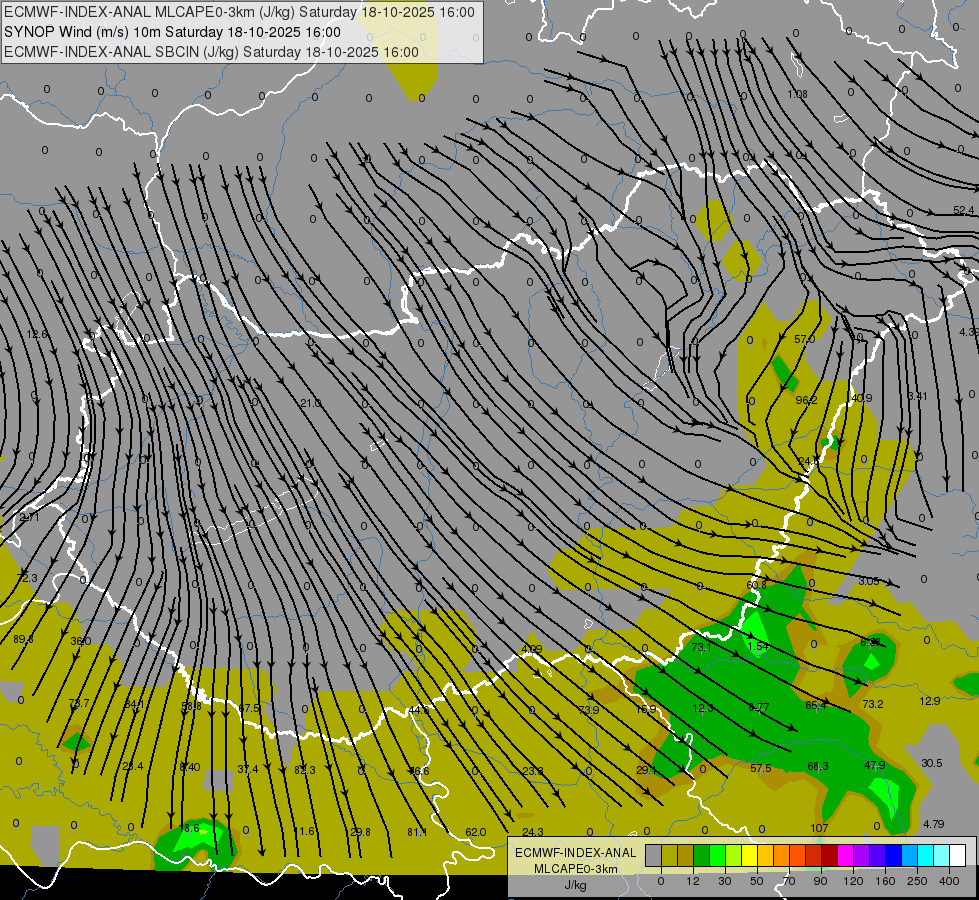The image size is (979, 900).
Task: Click the map value 82.3
Action: (x=305, y=770)
